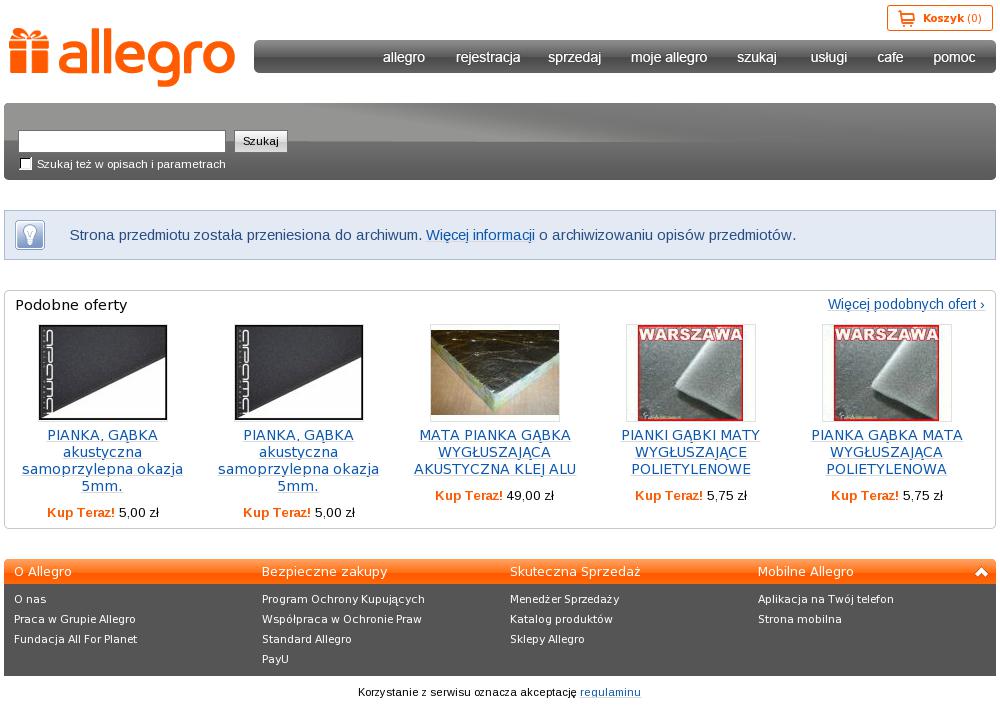Click the 'Mobilne Allegro' footer heading
Screen dimensions: 1000x712
805,572
